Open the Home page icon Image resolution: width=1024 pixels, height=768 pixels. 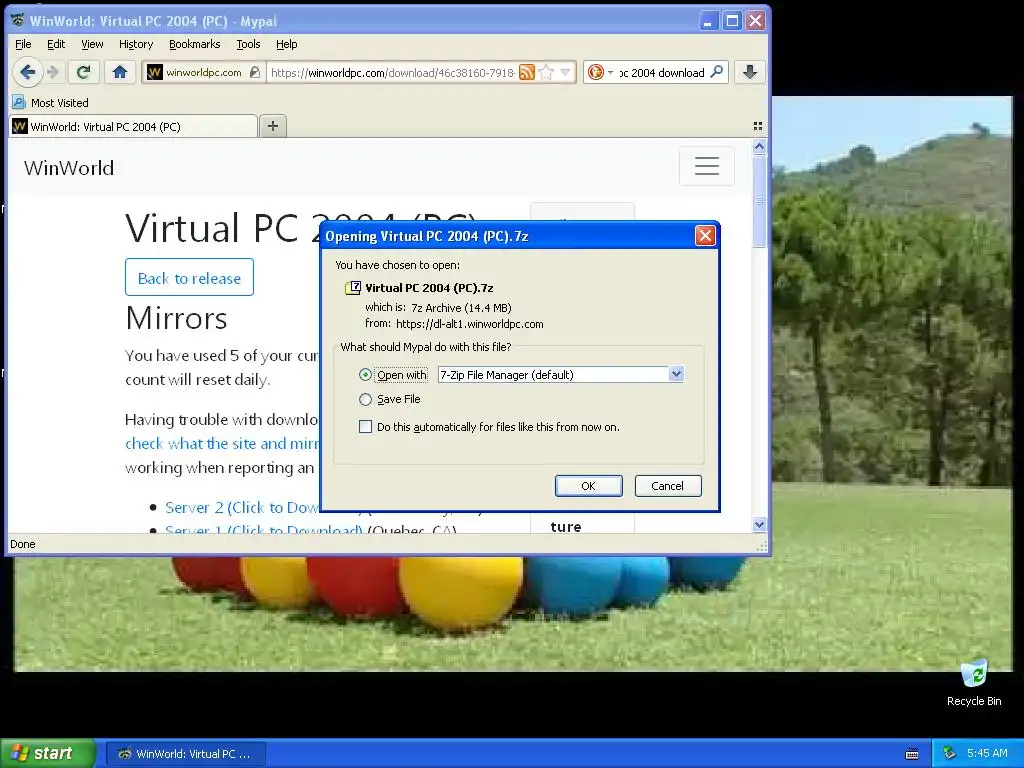tap(120, 72)
